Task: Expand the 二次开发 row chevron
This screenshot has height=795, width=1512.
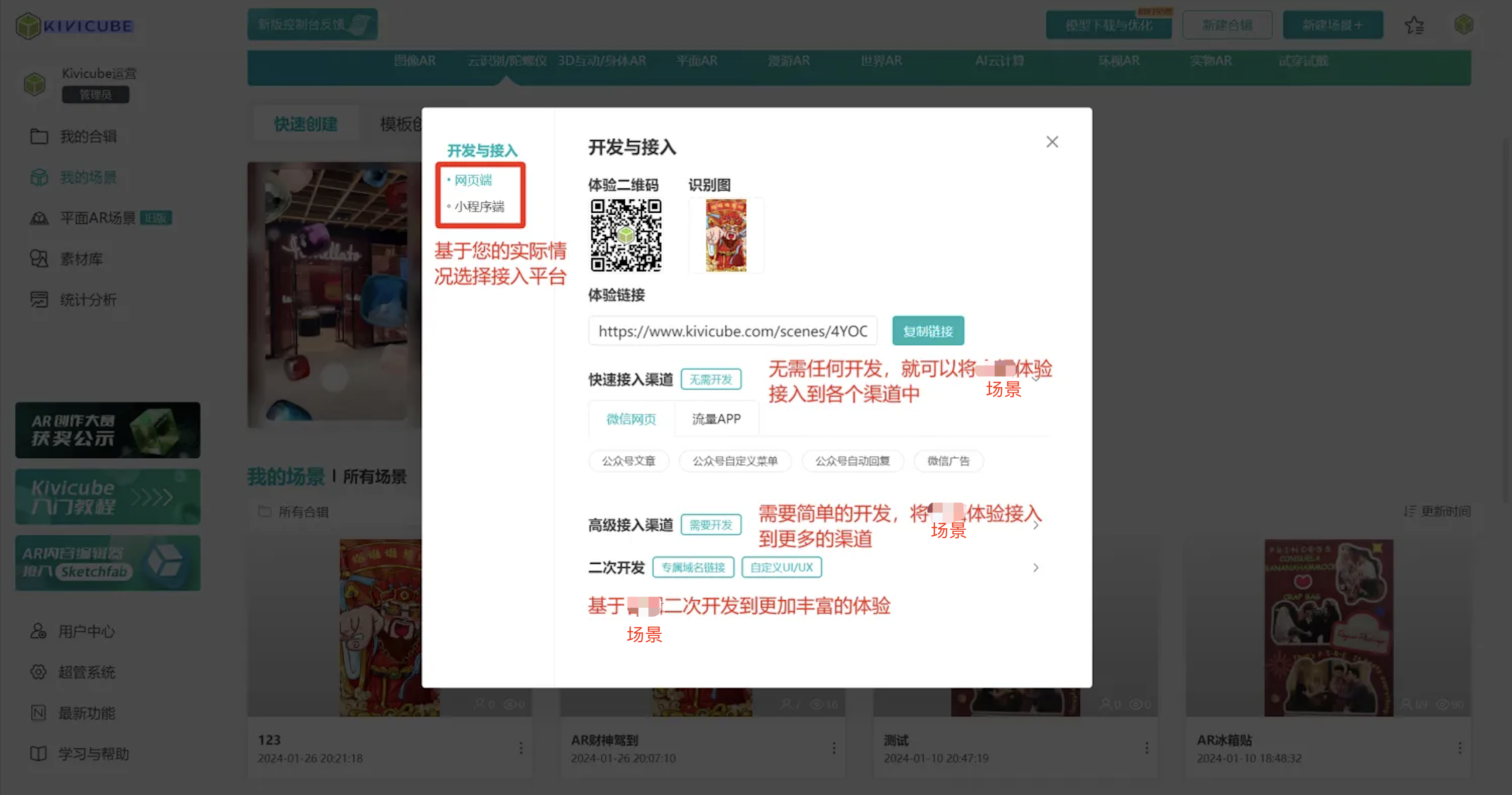Action: click(1036, 568)
